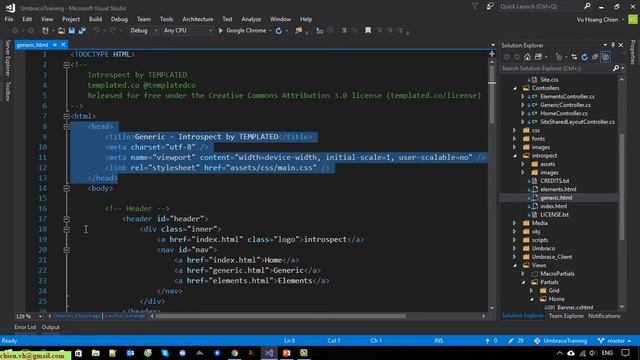
Task: Click the notifications filter flag icon
Action: coord(475,6)
